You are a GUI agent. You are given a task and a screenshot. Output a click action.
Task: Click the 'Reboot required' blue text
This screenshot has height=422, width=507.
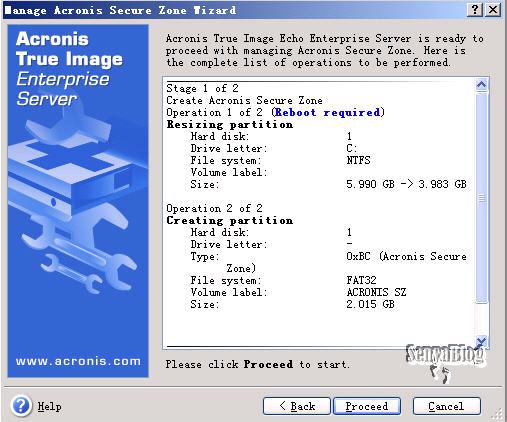pyautogui.click(x=328, y=112)
